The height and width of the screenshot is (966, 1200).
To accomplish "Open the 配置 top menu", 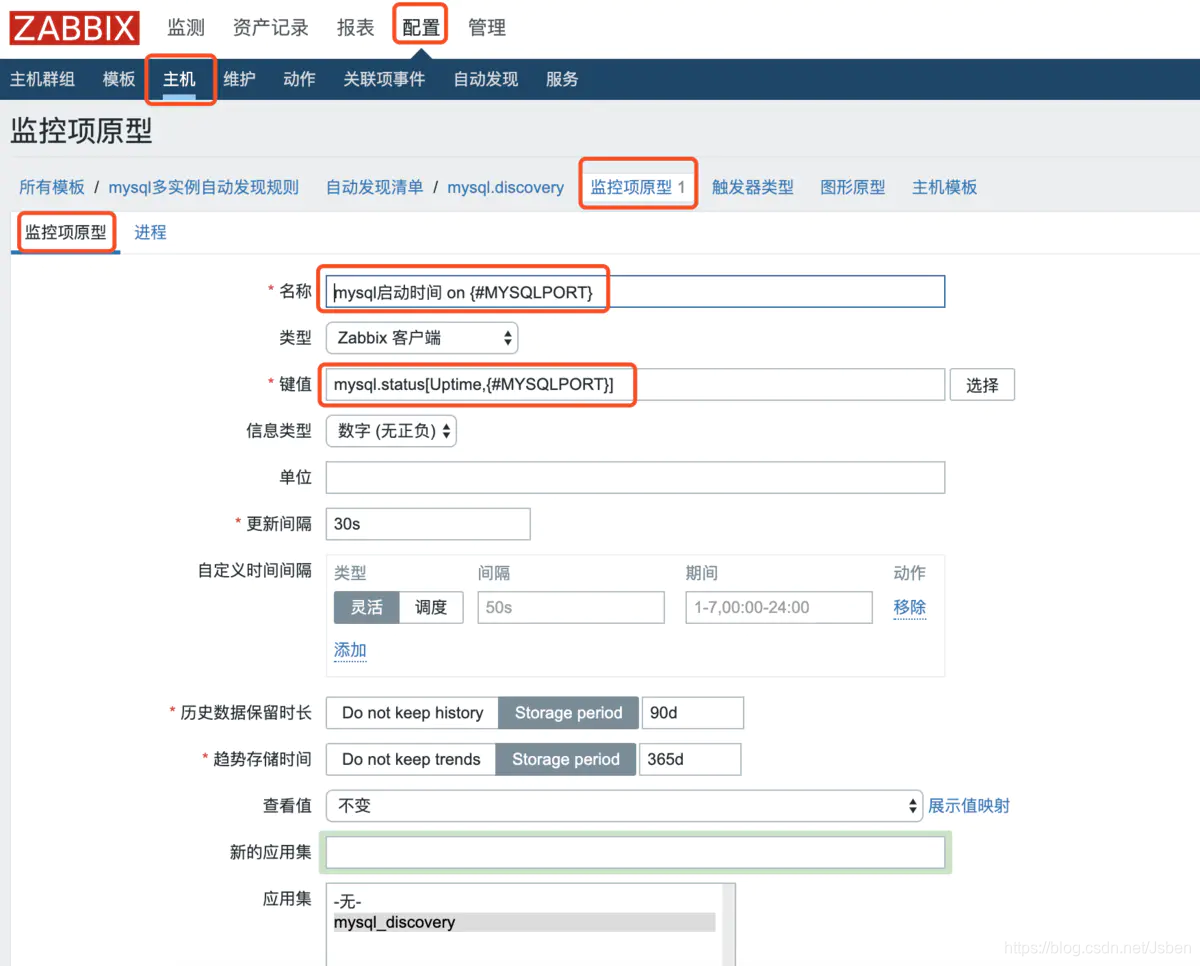I will [421, 28].
